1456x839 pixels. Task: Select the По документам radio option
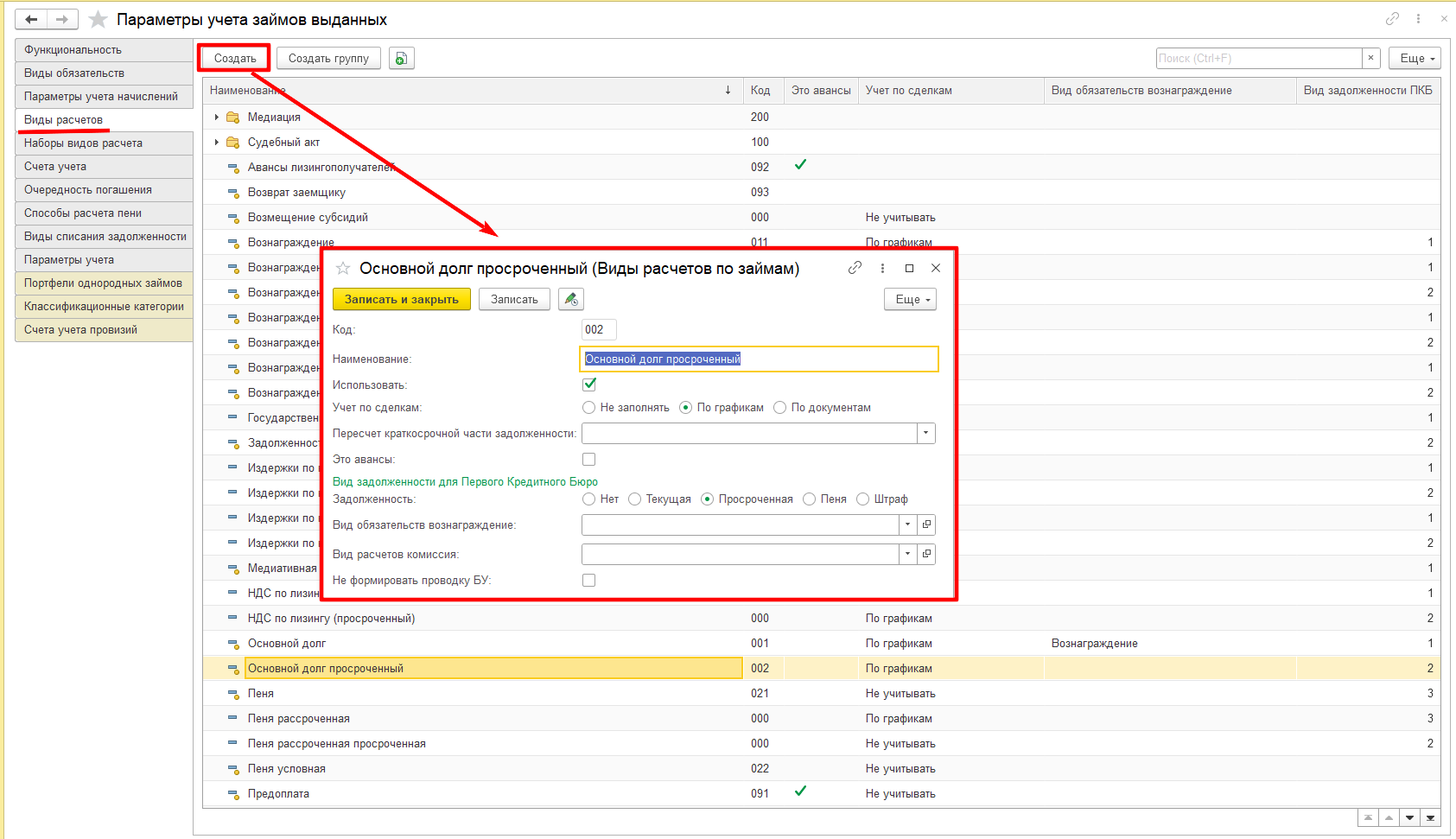780,408
